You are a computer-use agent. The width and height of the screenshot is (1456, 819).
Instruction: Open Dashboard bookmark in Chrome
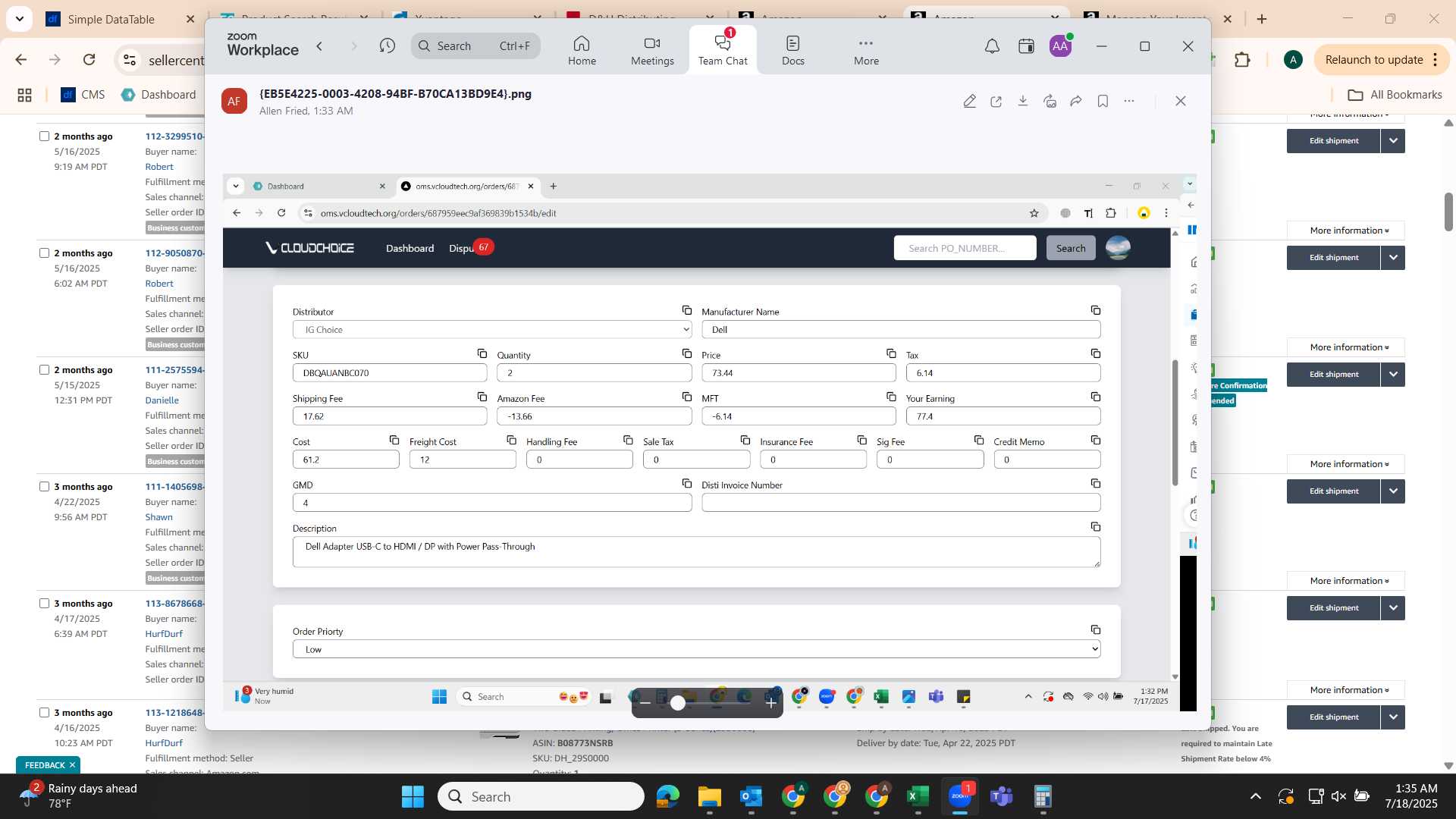tap(158, 95)
